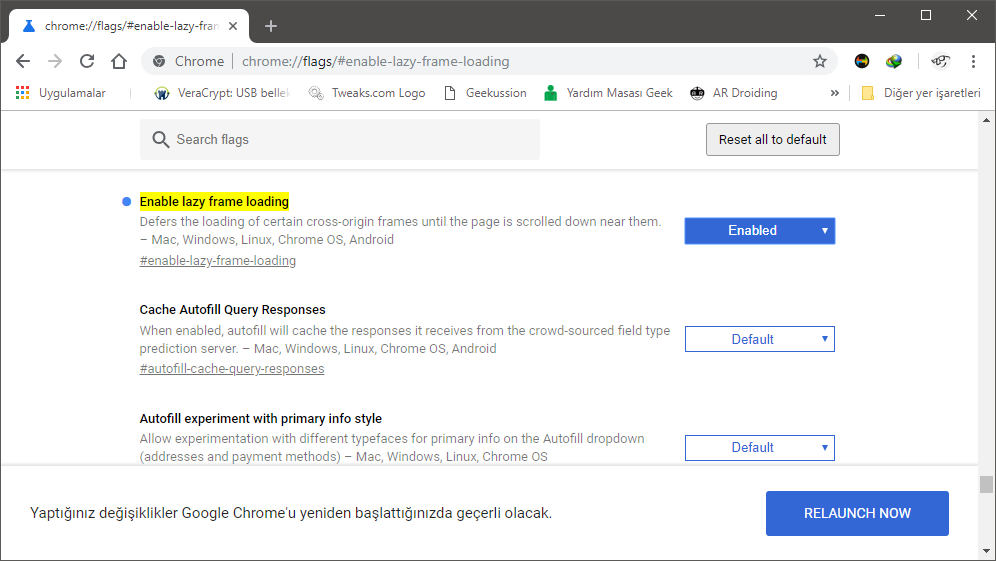
Task: Show more bookmarks via double chevron
Action: 835,93
